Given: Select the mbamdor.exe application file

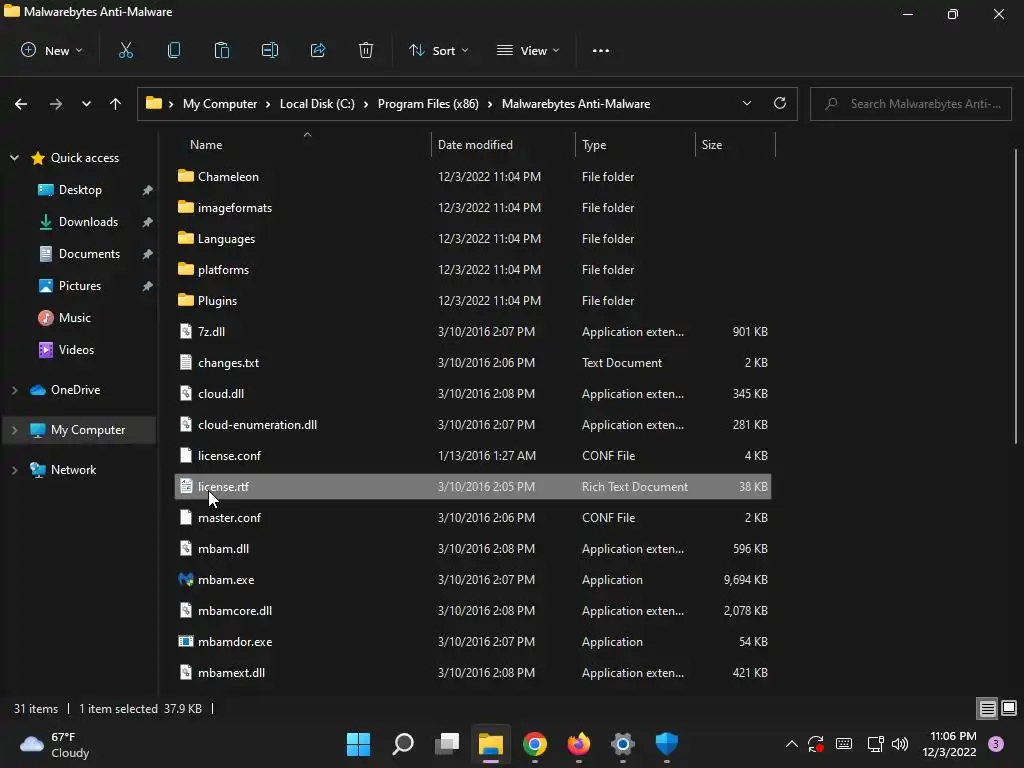Looking at the screenshot, I should tap(473, 642).
